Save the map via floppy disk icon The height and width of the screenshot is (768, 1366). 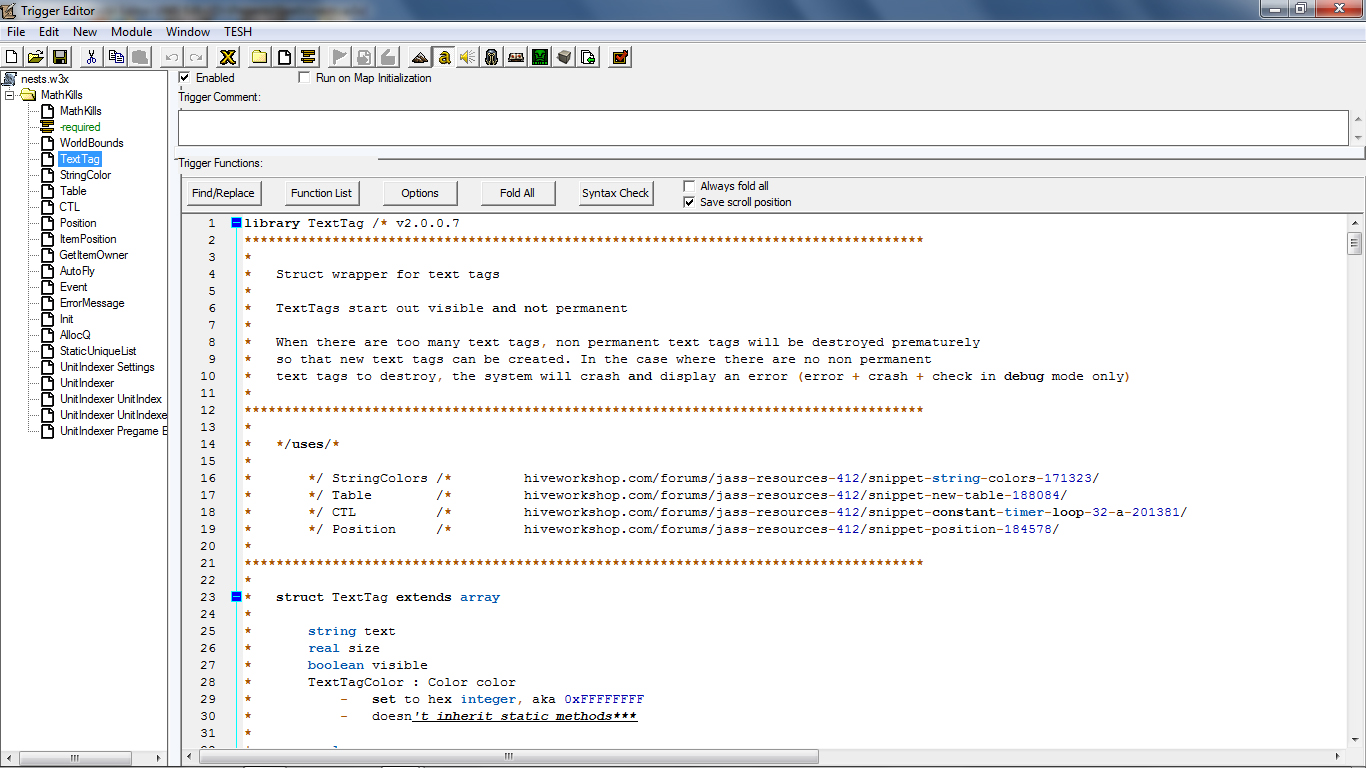[59, 57]
